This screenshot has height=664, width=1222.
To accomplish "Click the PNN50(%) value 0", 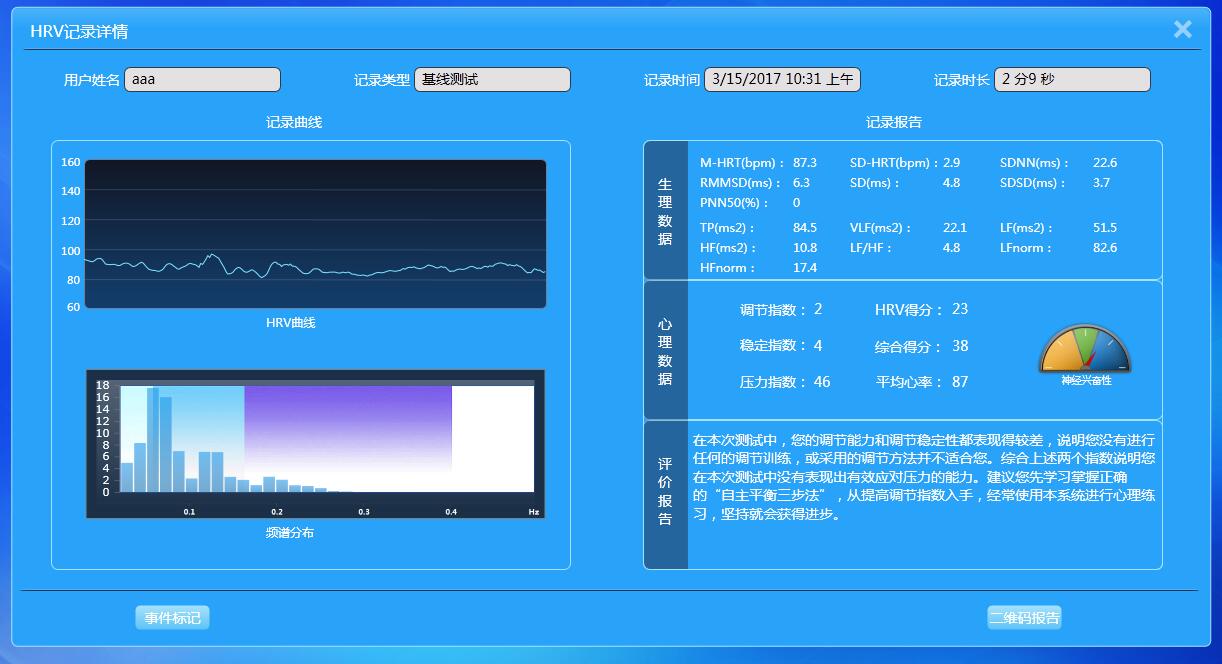I will pyautogui.click(x=797, y=203).
